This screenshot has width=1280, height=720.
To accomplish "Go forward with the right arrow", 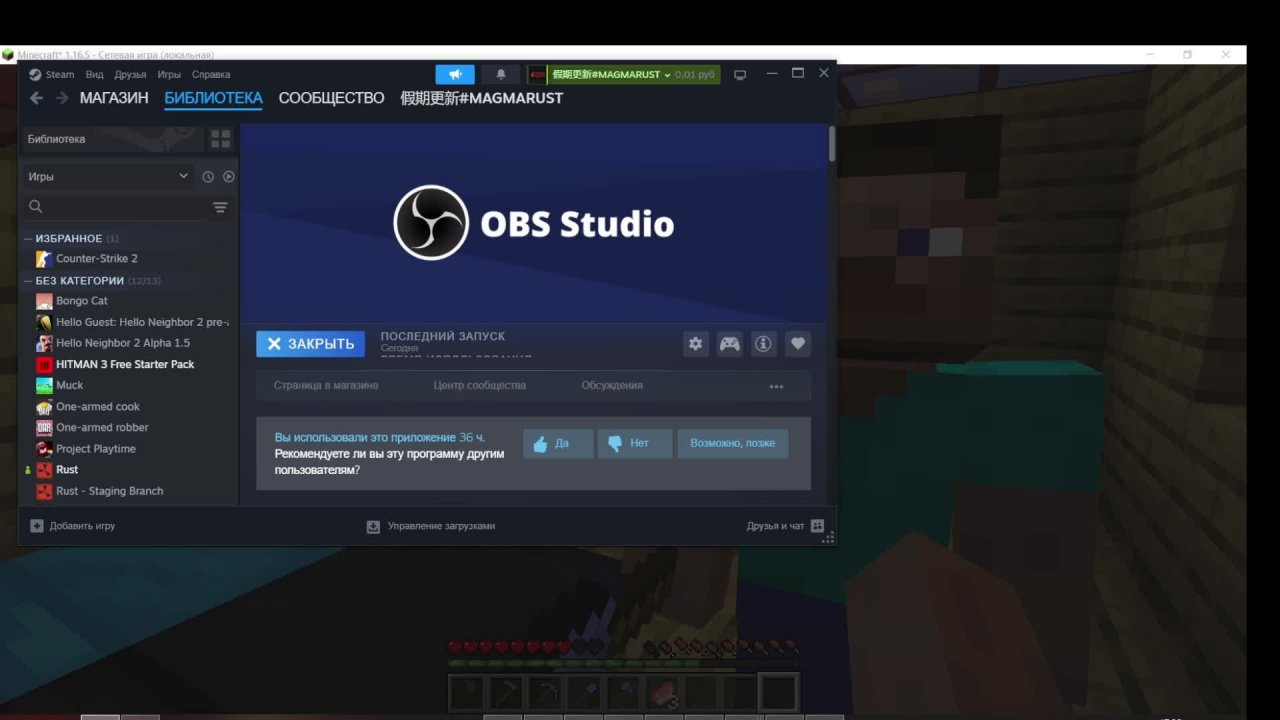I will [62, 98].
